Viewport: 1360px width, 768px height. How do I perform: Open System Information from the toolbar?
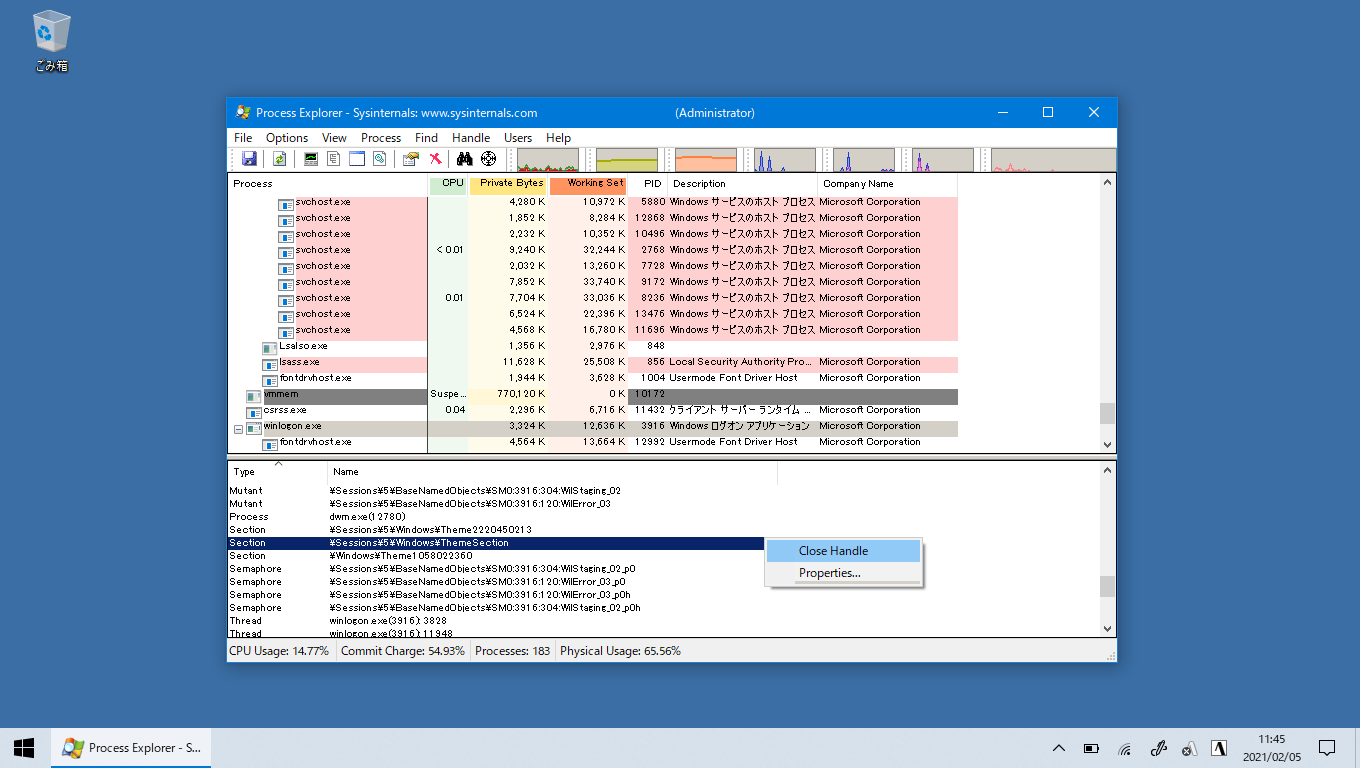tap(311, 159)
